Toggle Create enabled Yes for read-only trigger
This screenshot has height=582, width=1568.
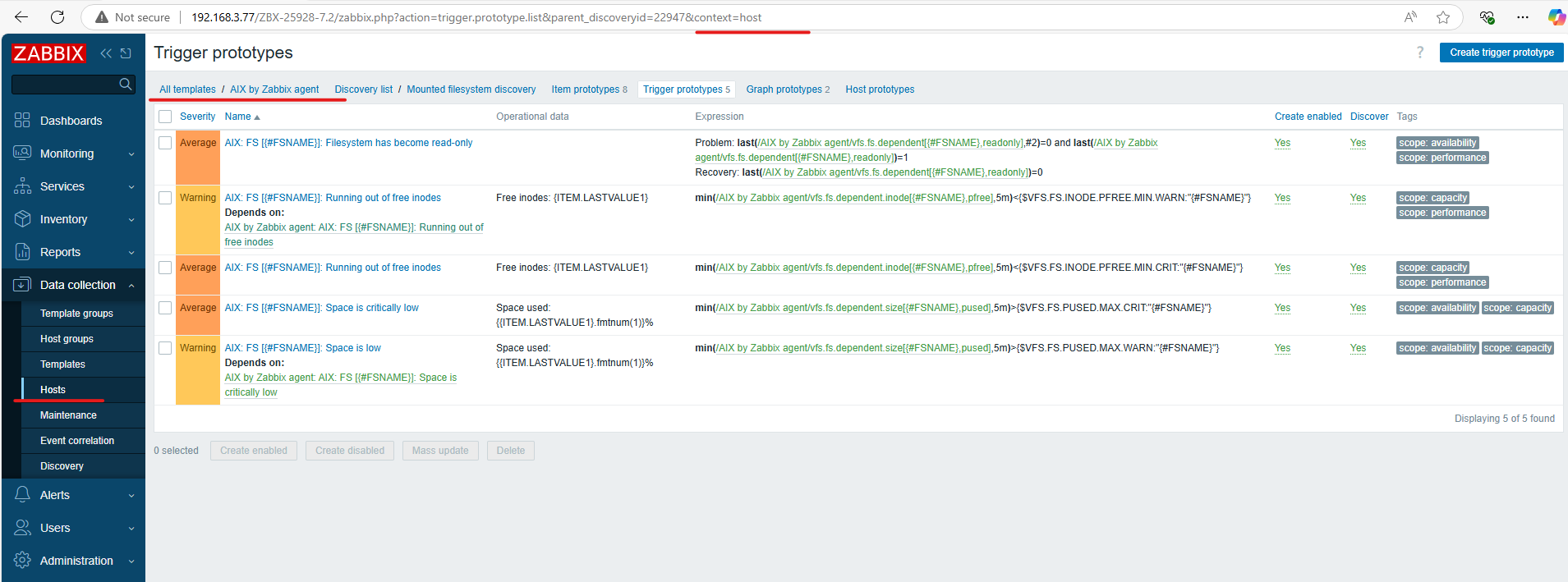point(1282,143)
